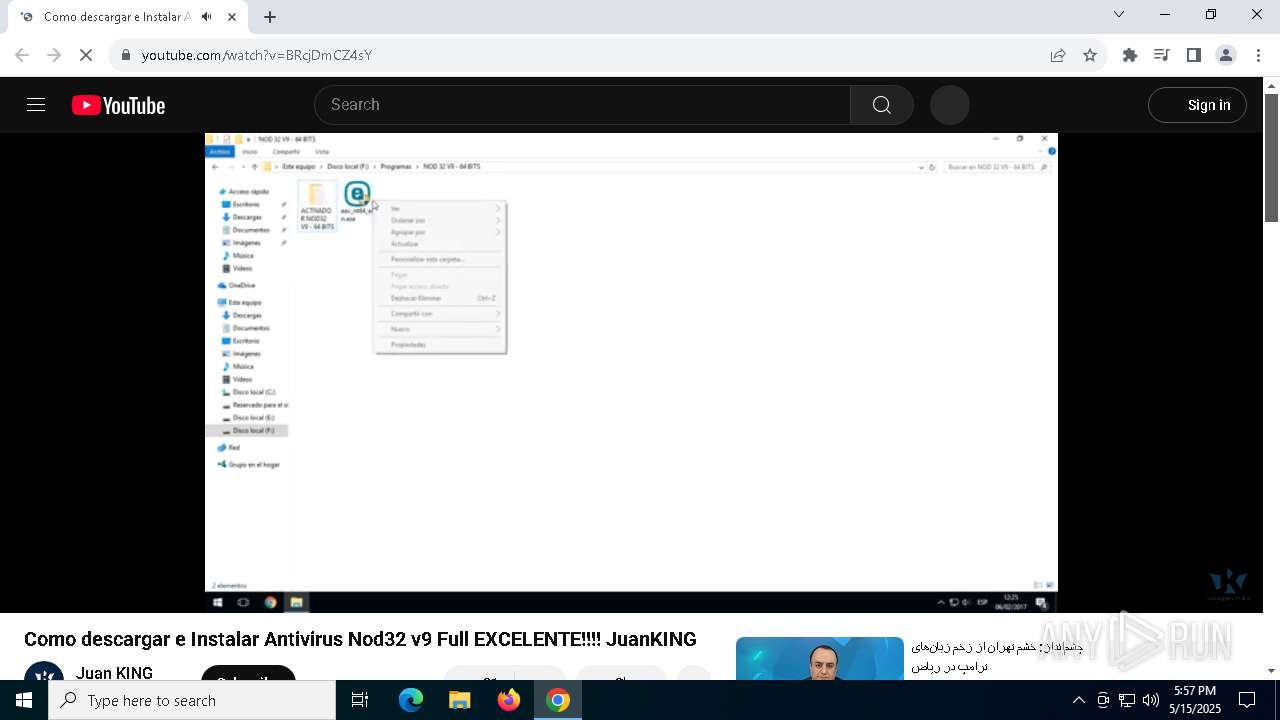
Task: Open the Juan KING channel name
Action: click(114, 673)
